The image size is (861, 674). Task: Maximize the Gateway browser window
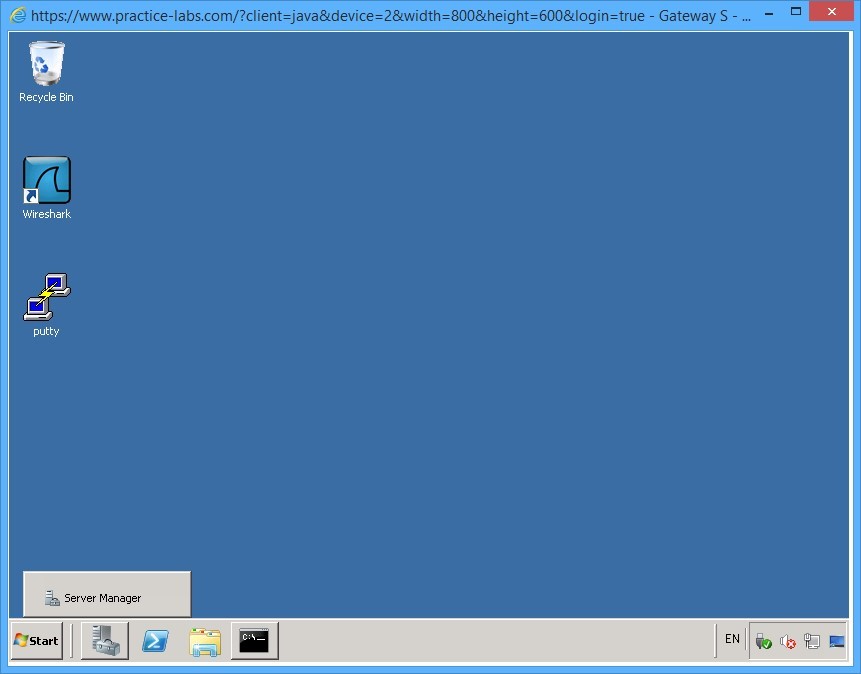coord(797,11)
